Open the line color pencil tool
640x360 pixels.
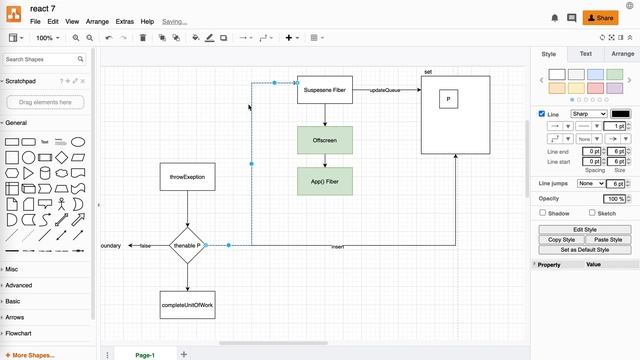click(x=209, y=38)
